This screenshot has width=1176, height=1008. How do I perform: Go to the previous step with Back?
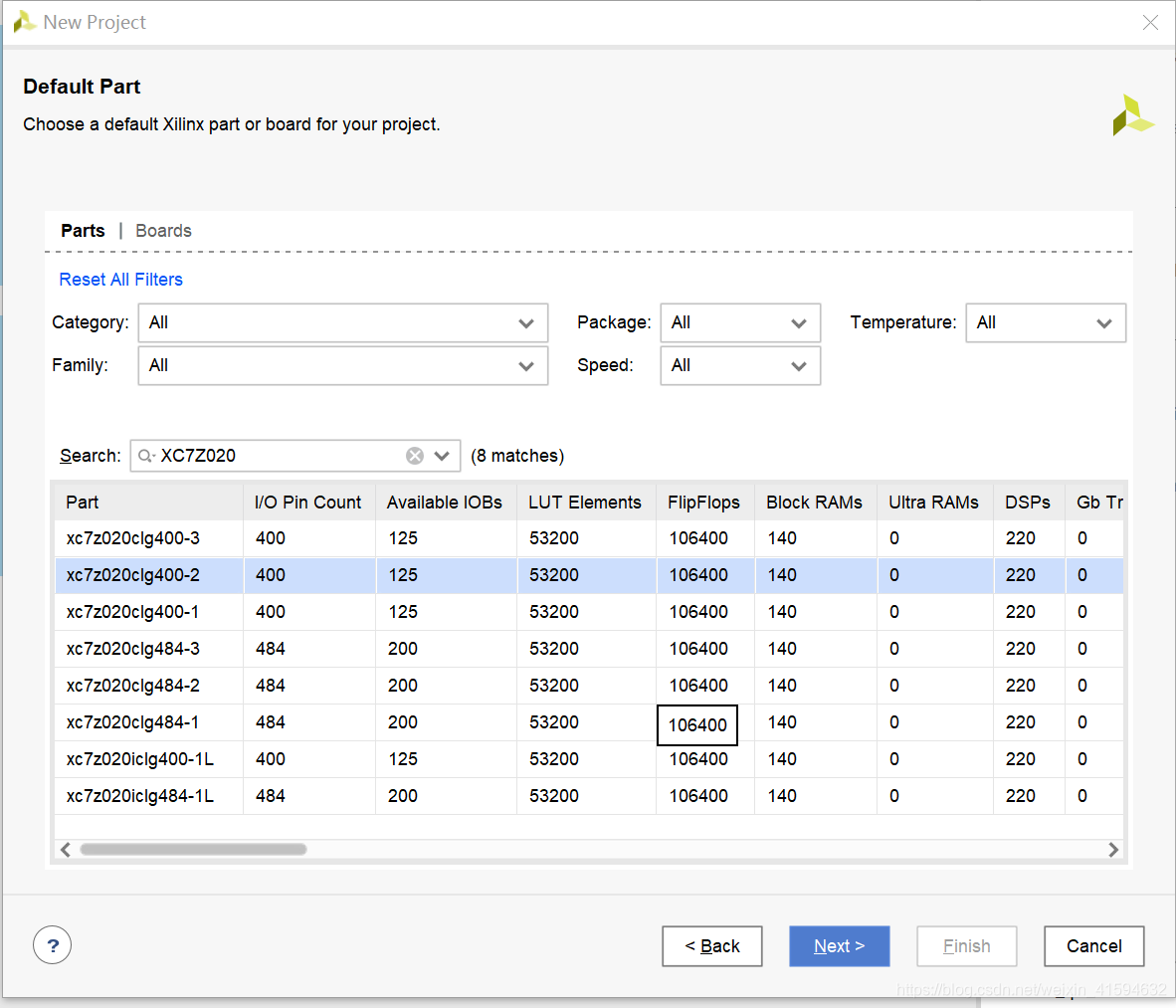point(711,945)
